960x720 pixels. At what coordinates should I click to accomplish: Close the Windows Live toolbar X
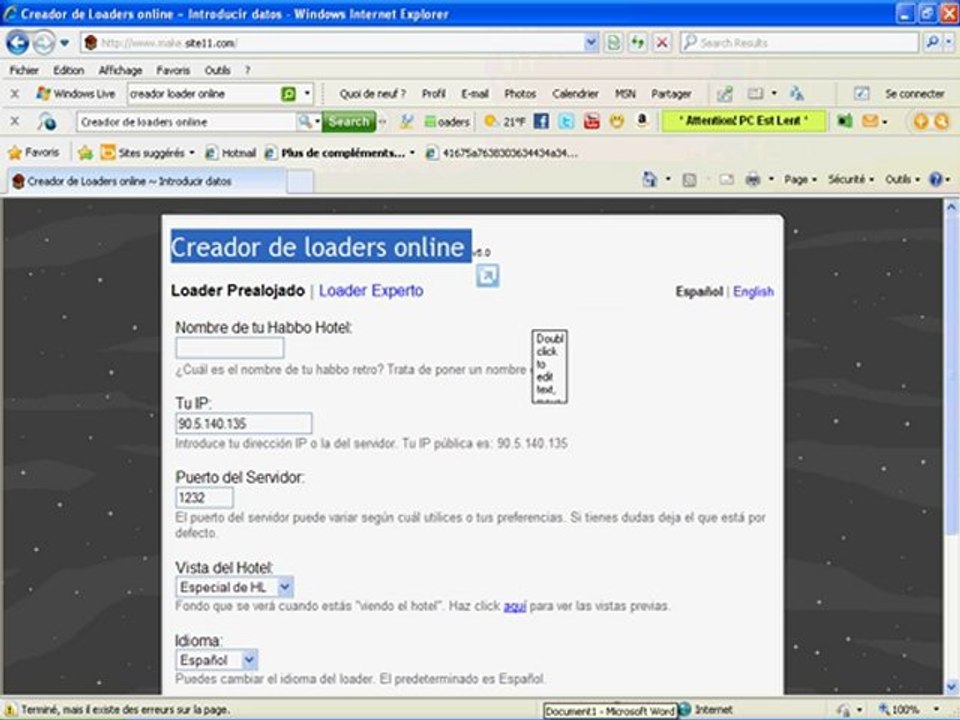point(15,94)
